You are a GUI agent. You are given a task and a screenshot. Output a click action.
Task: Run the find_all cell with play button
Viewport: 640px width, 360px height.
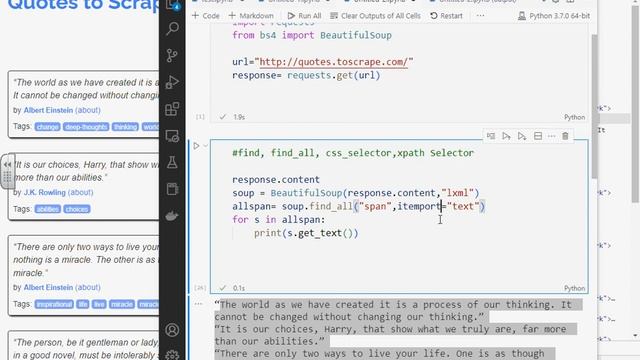196,146
